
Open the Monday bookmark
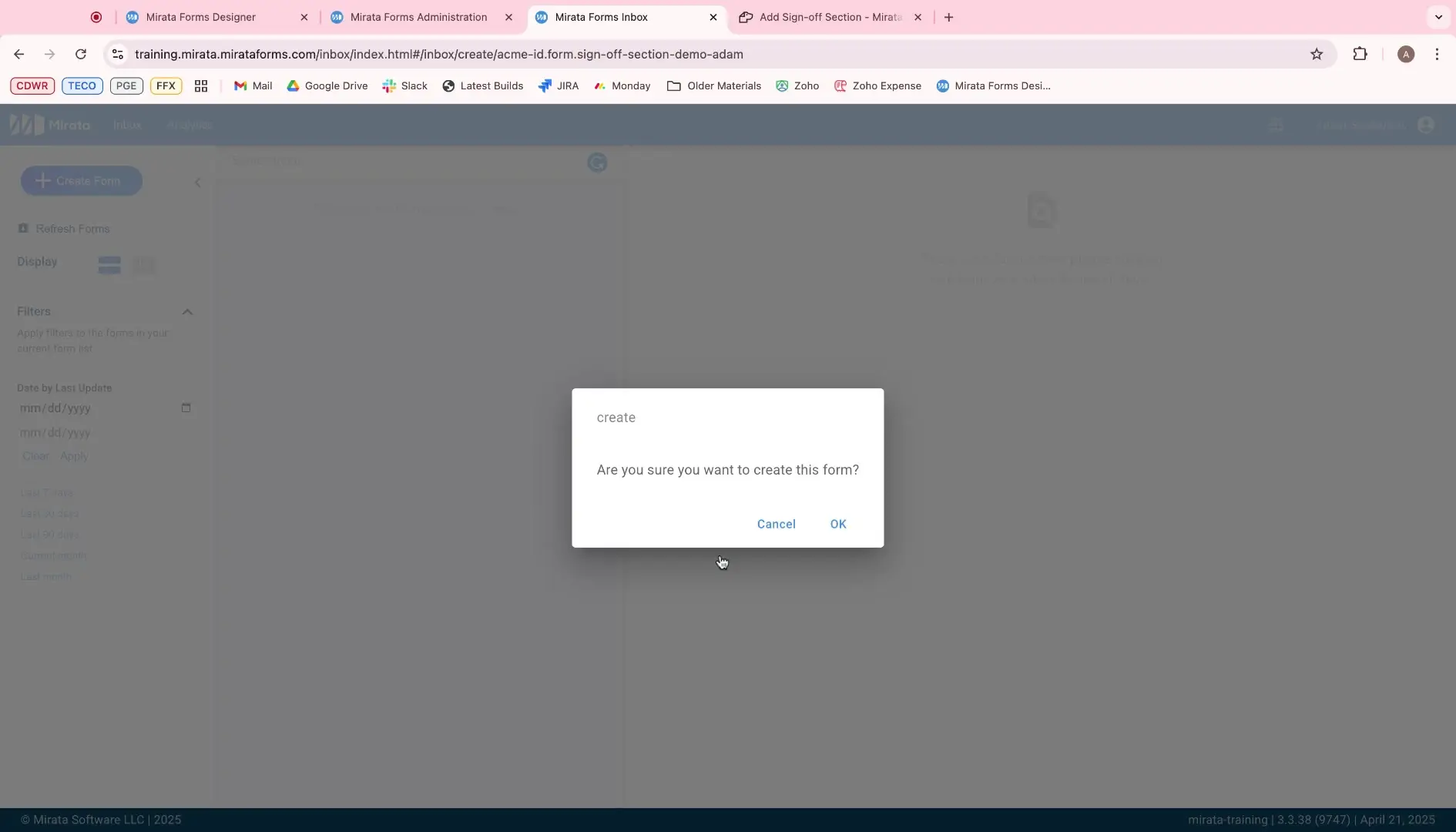pyautogui.click(x=622, y=86)
